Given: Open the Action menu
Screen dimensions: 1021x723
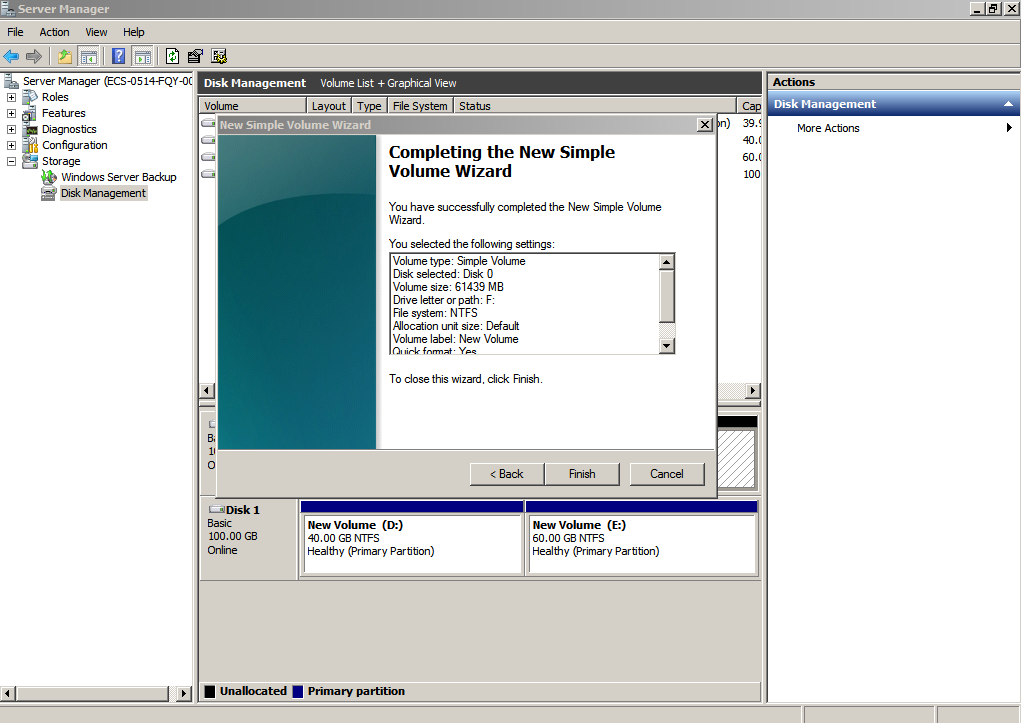Looking at the screenshot, I should pyautogui.click(x=54, y=32).
